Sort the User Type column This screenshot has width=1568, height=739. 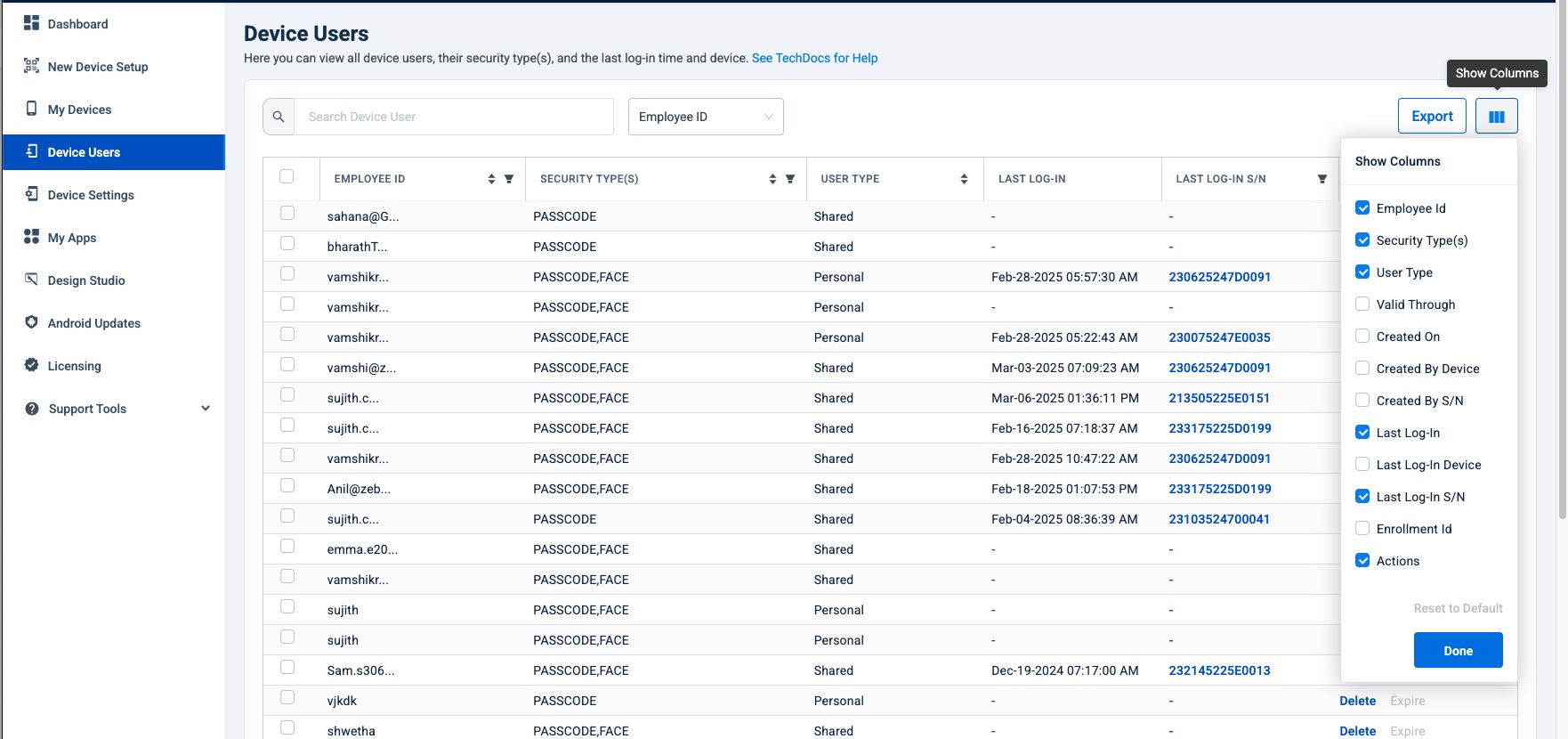pos(964,179)
